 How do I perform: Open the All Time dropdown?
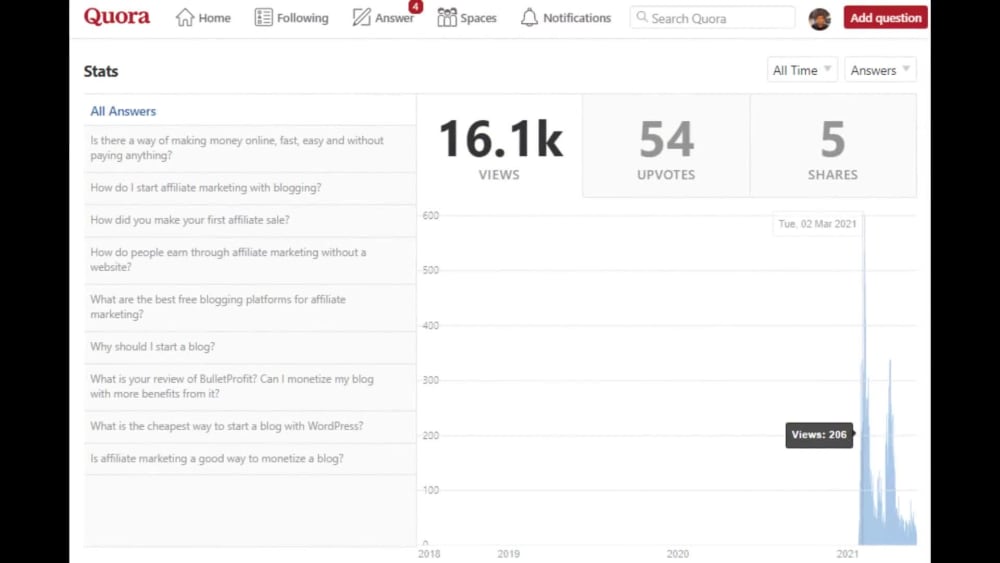(x=802, y=69)
